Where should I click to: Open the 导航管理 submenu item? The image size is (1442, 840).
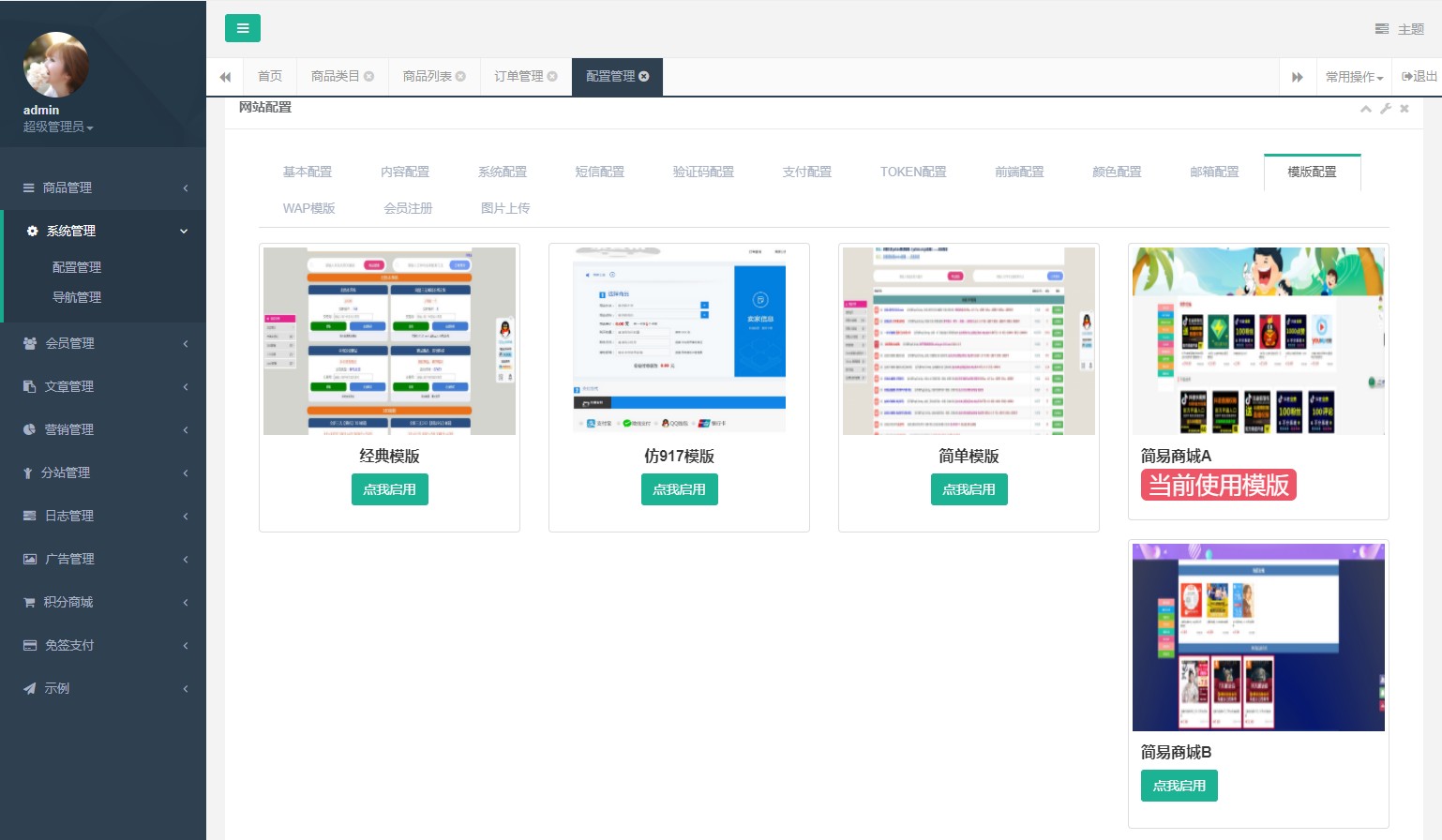click(x=77, y=297)
